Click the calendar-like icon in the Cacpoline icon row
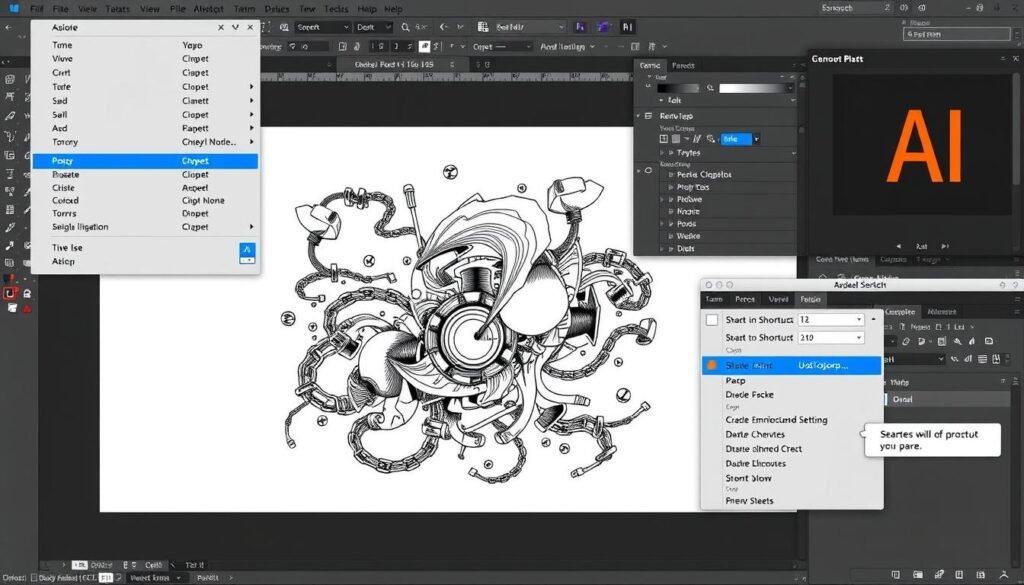Screen dimensions: 1024x585 pyautogui.click(x=941, y=341)
